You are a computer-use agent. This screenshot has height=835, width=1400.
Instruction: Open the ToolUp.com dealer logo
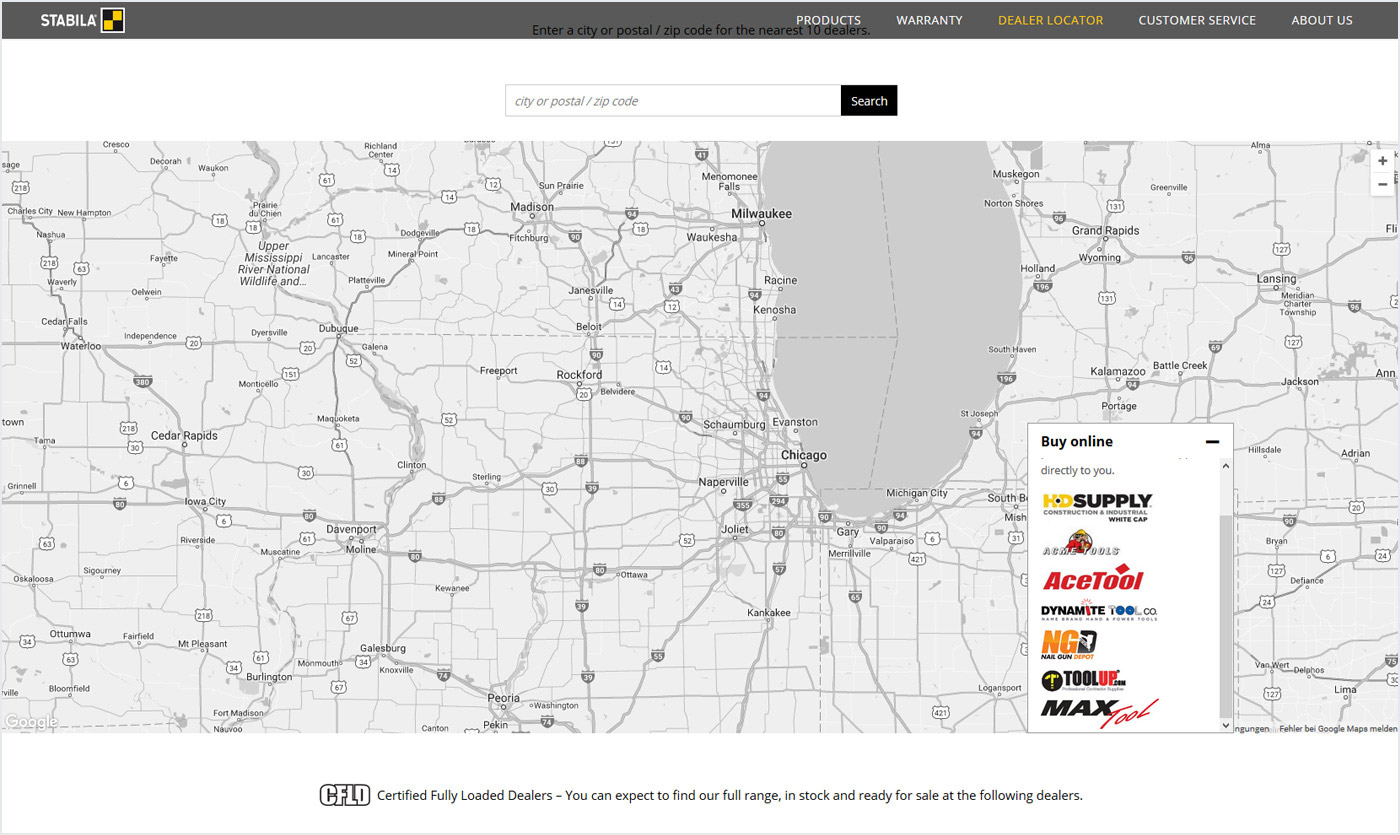click(x=1084, y=681)
